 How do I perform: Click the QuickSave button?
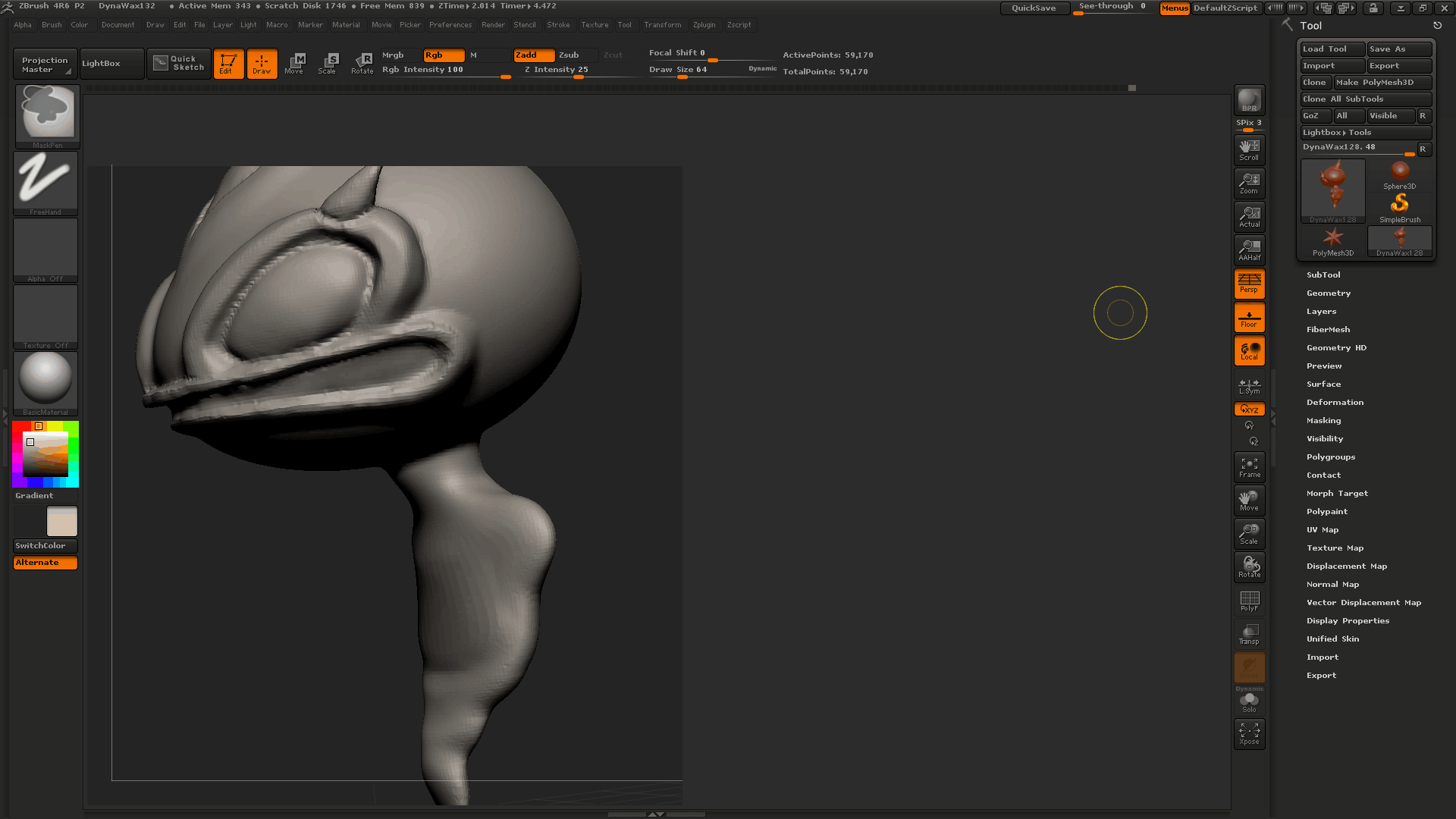[1034, 8]
